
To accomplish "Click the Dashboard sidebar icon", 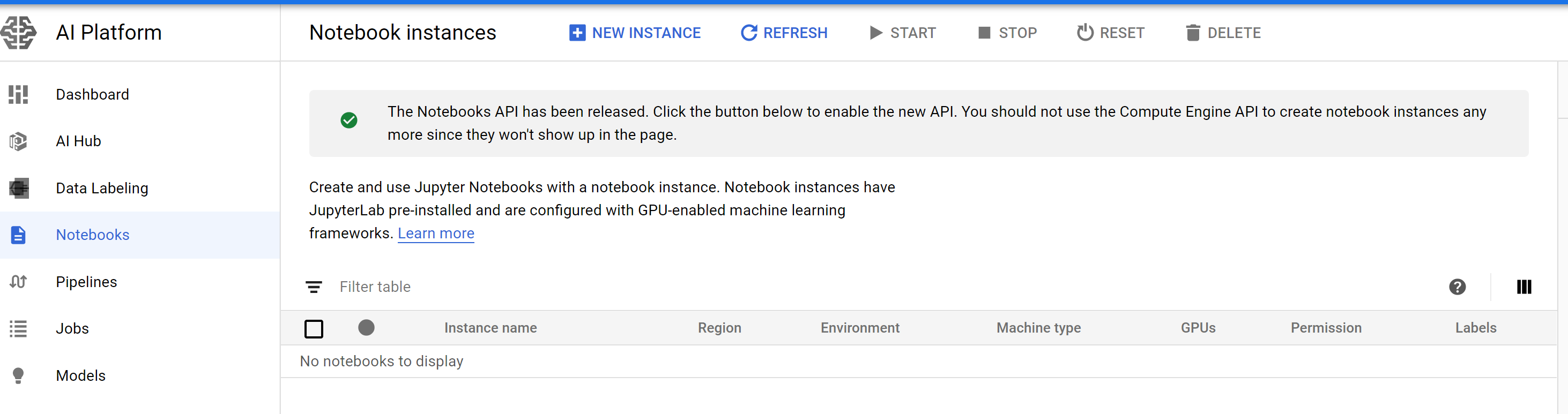I will point(18,95).
